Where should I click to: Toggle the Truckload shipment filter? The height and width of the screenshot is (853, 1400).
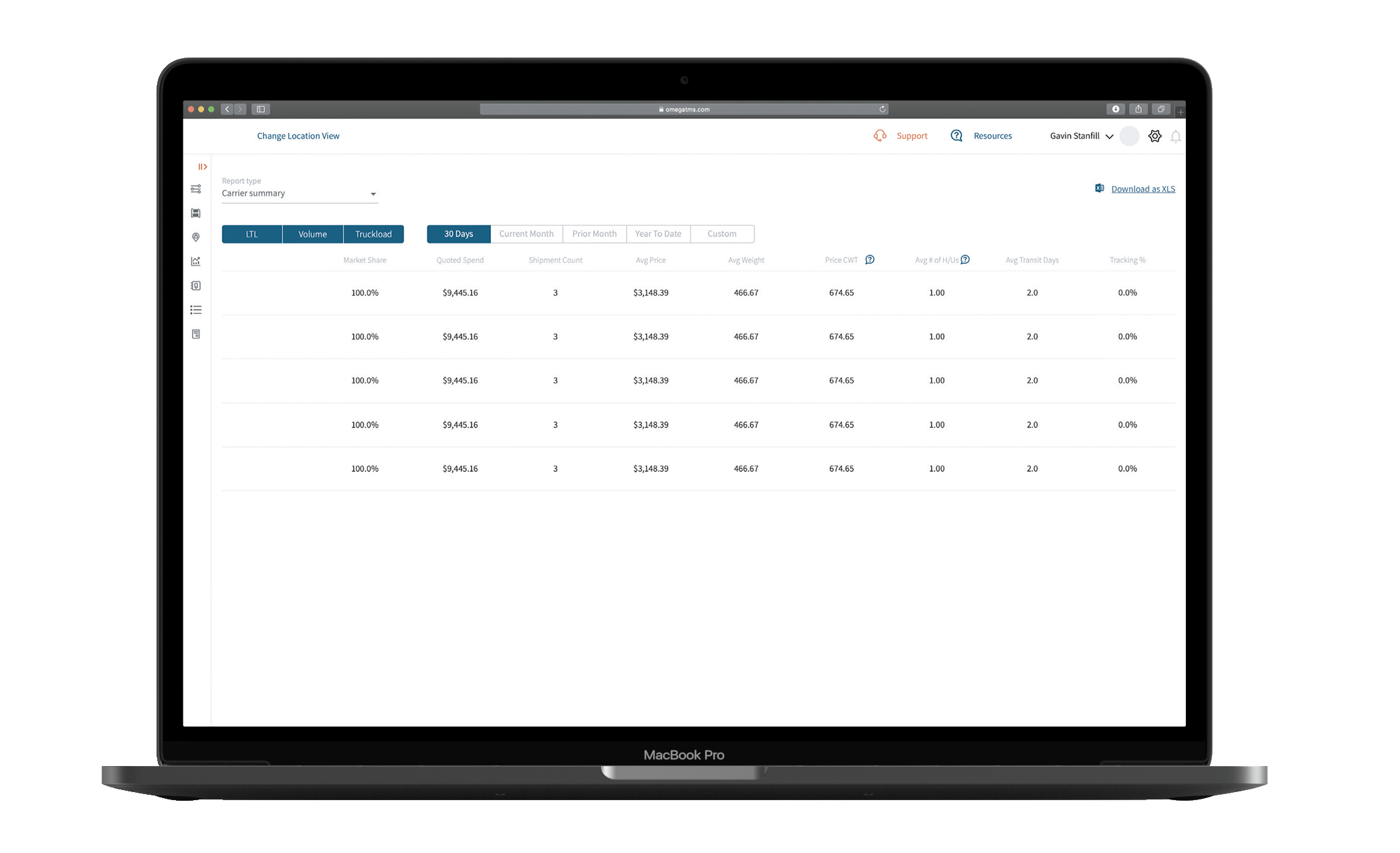coord(374,234)
